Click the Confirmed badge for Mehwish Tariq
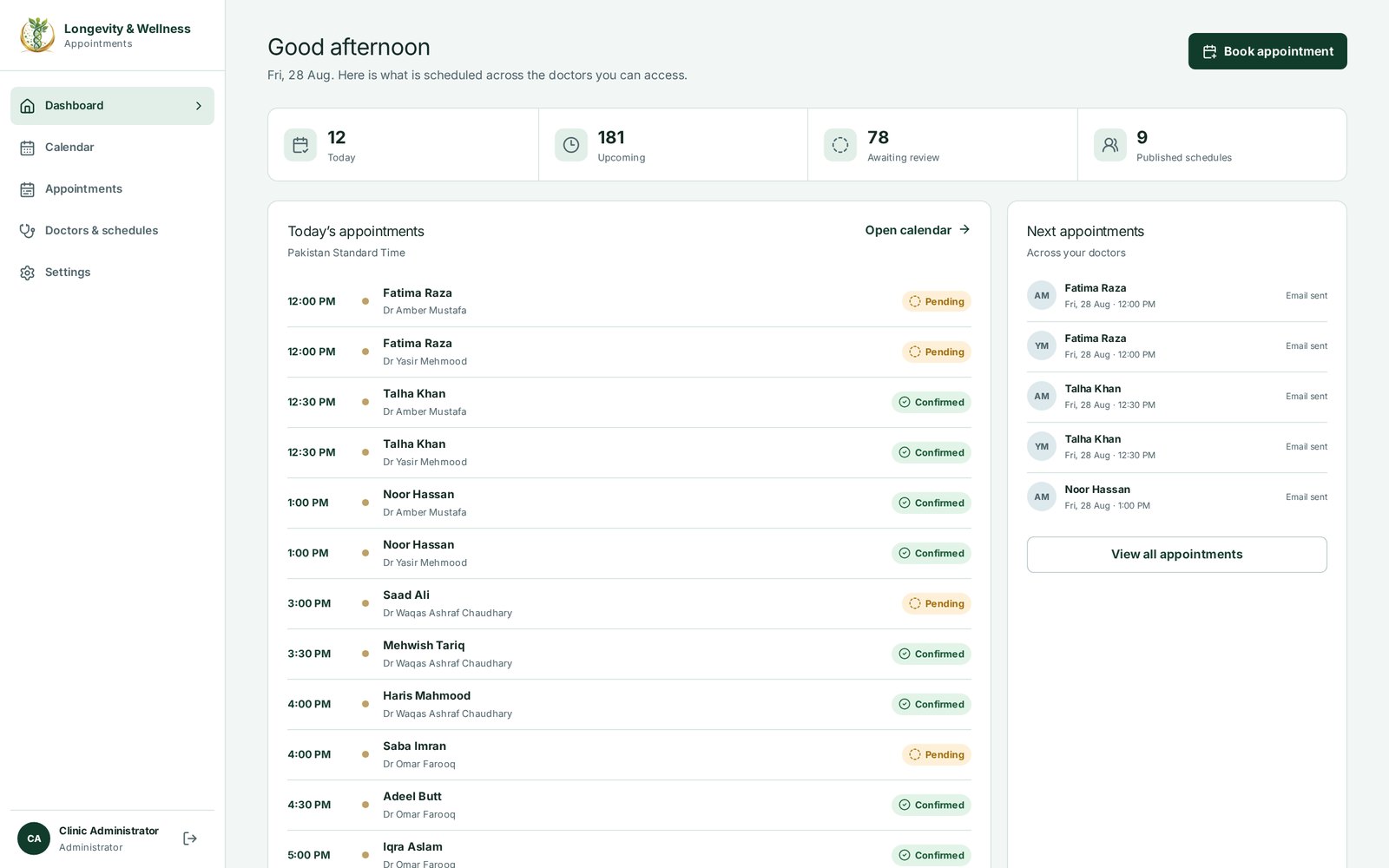 (931, 654)
